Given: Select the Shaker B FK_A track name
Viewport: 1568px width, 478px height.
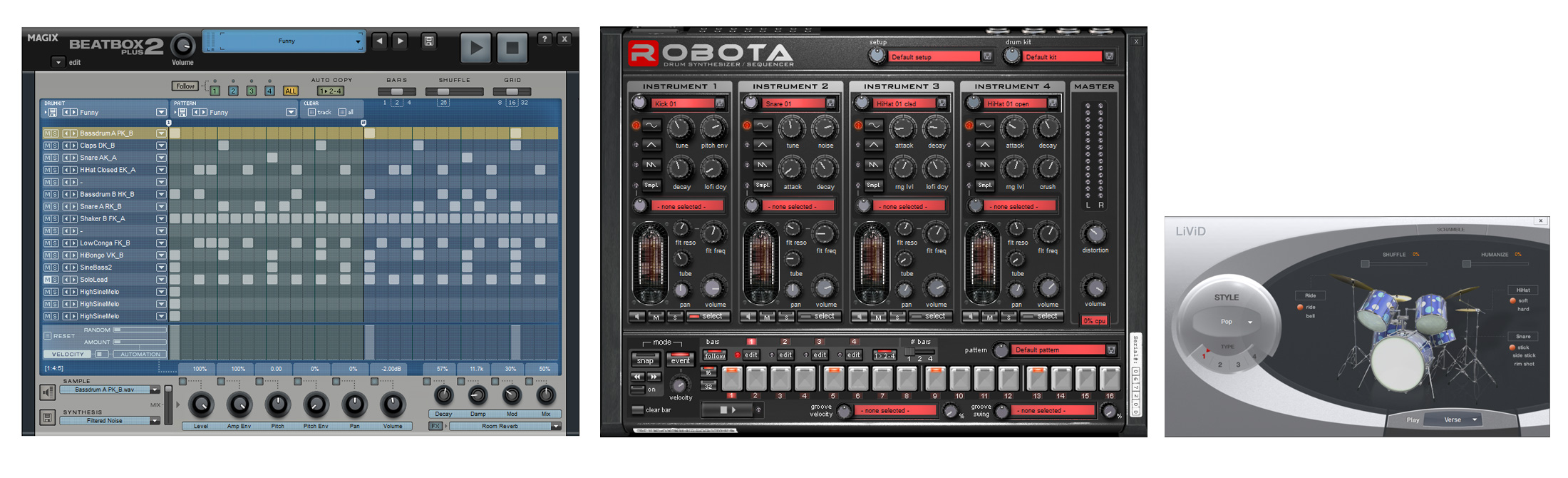Looking at the screenshot, I should click(103, 219).
